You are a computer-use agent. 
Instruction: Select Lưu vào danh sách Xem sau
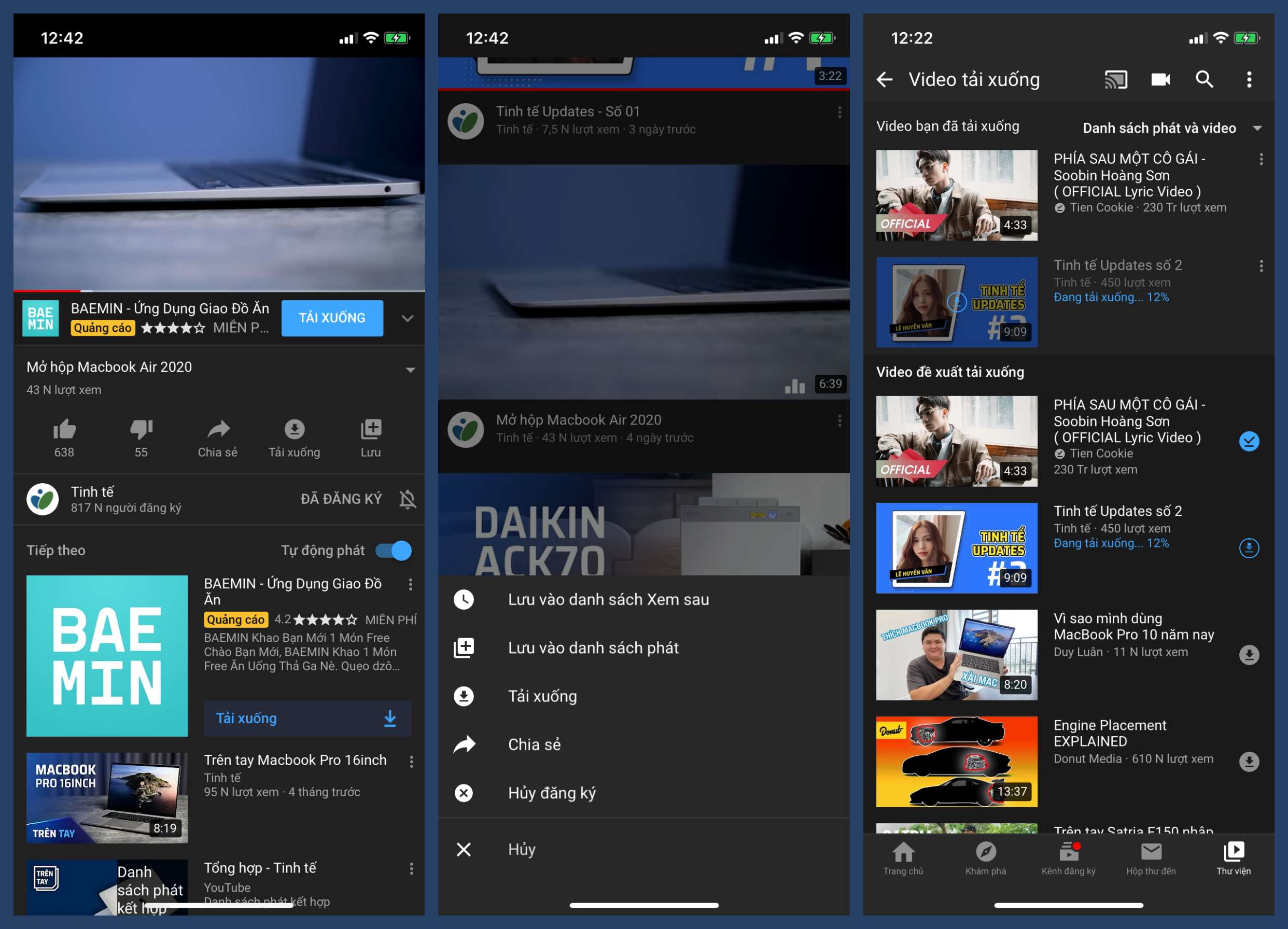608,599
